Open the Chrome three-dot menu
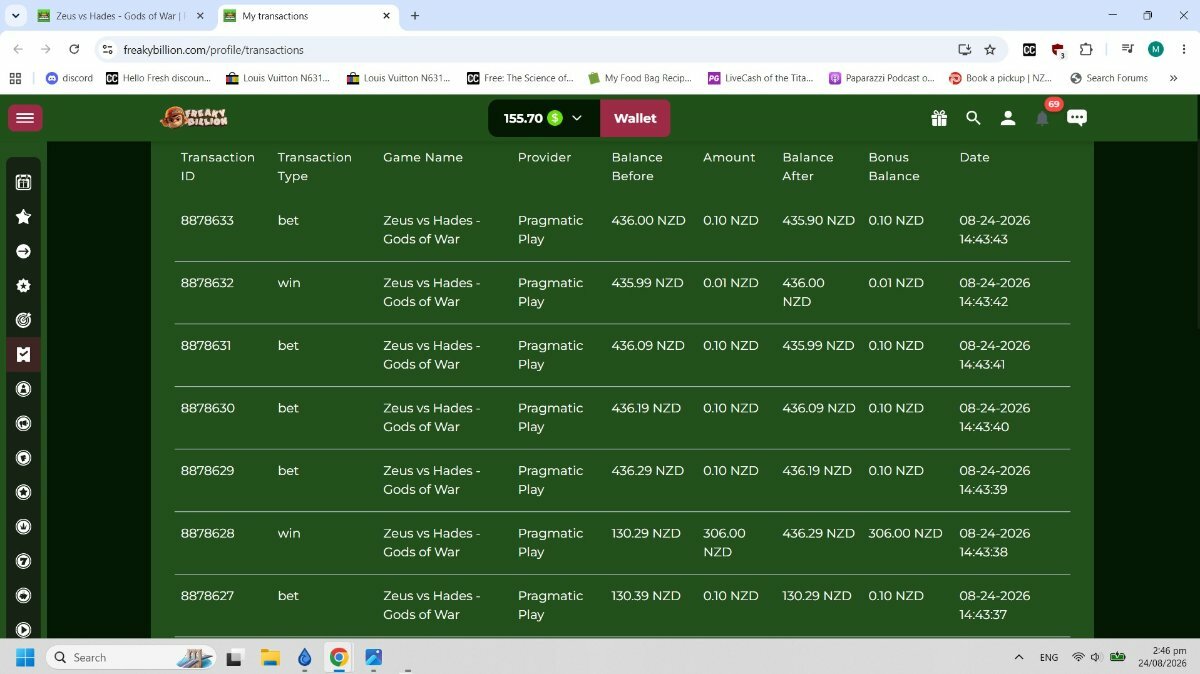This screenshot has height=674, width=1200. (1183, 49)
